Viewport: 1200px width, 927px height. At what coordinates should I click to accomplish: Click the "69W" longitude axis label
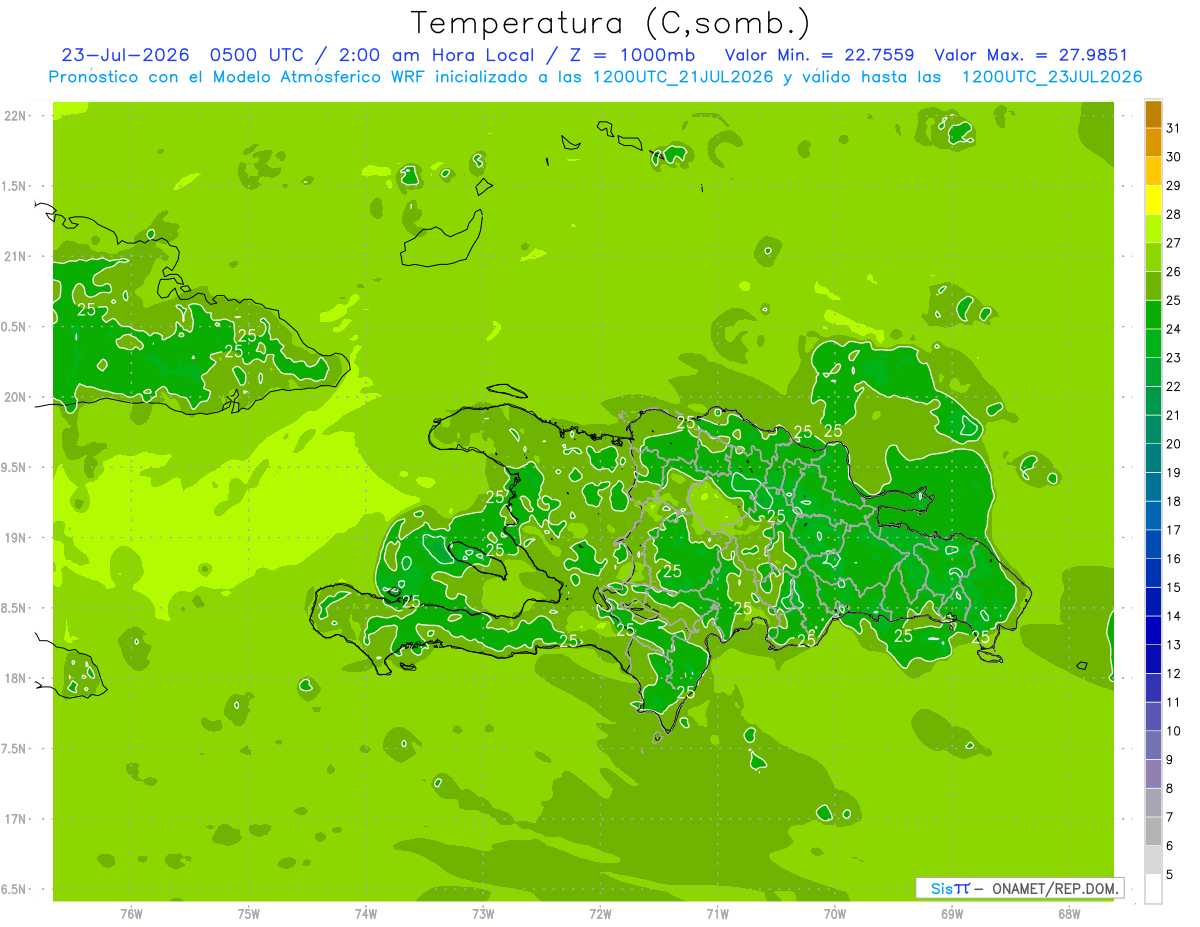pos(952,914)
